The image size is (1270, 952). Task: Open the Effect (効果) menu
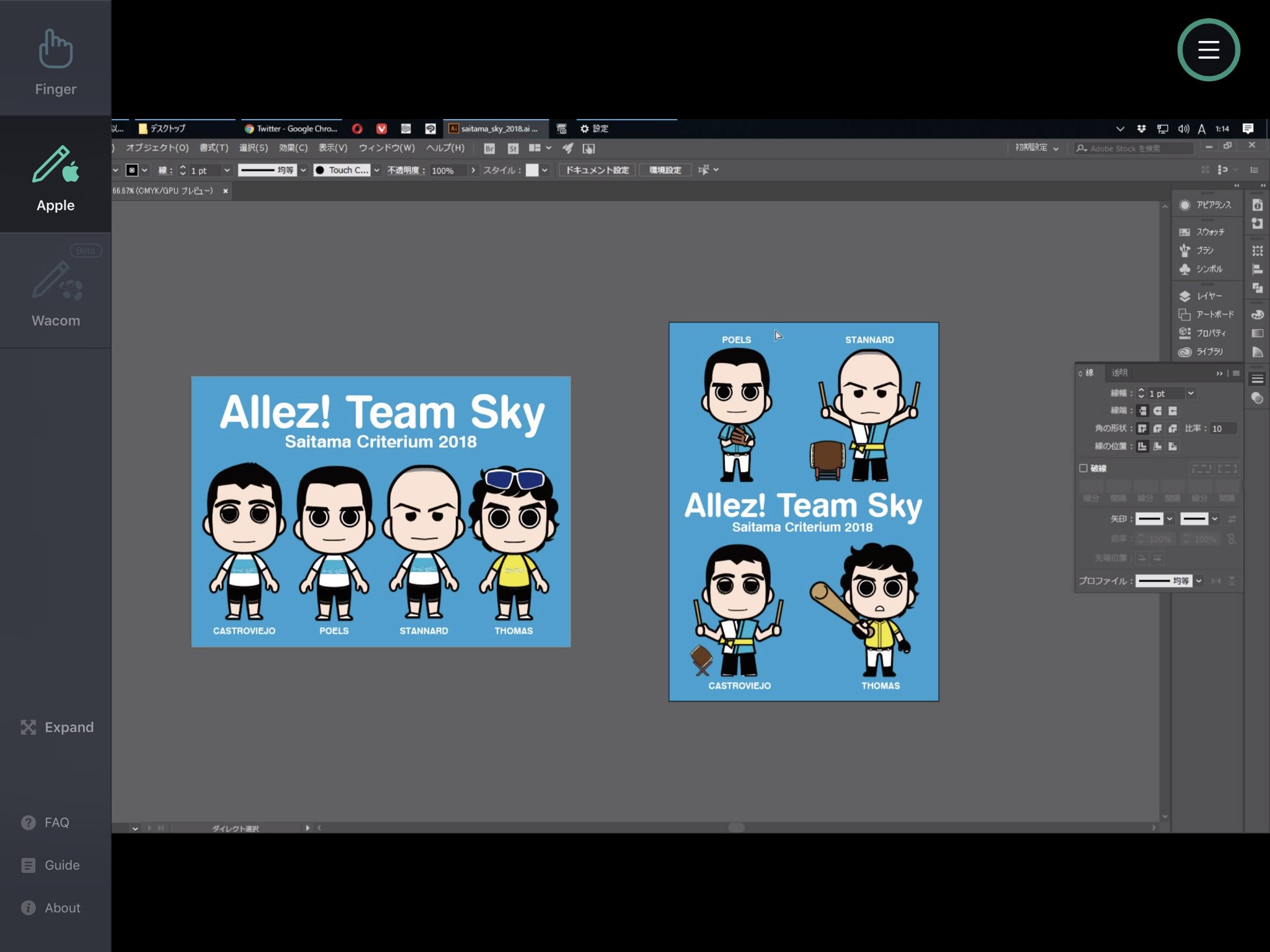pos(293,148)
